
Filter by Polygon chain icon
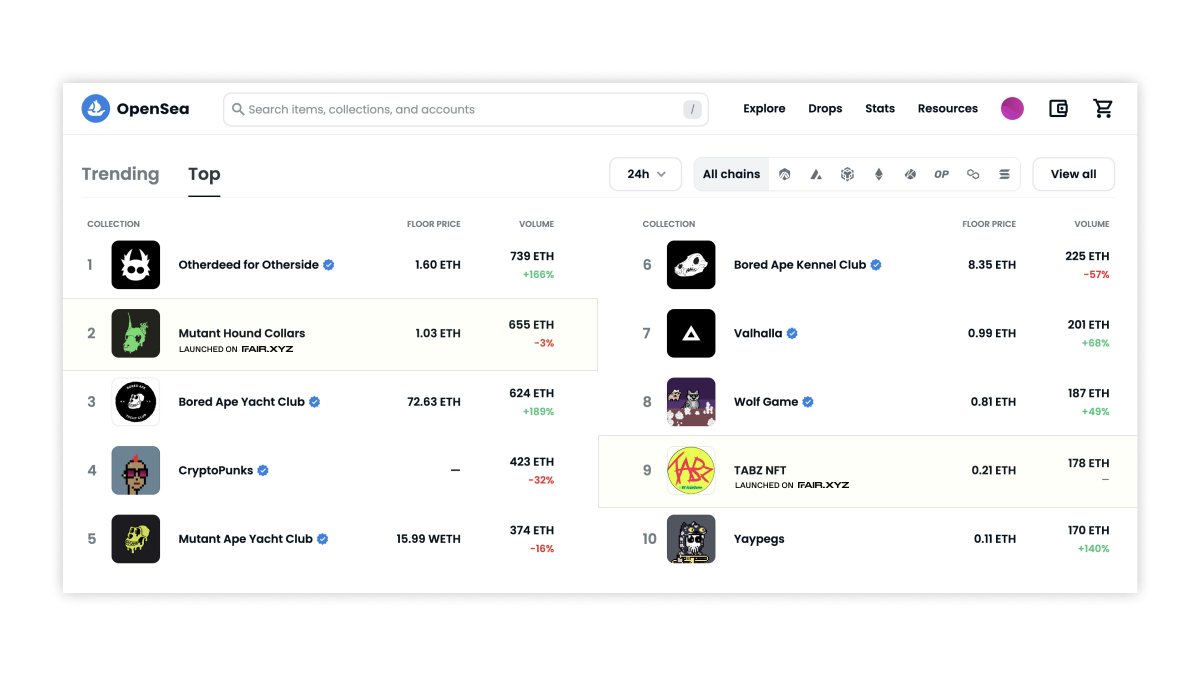(973, 174)
